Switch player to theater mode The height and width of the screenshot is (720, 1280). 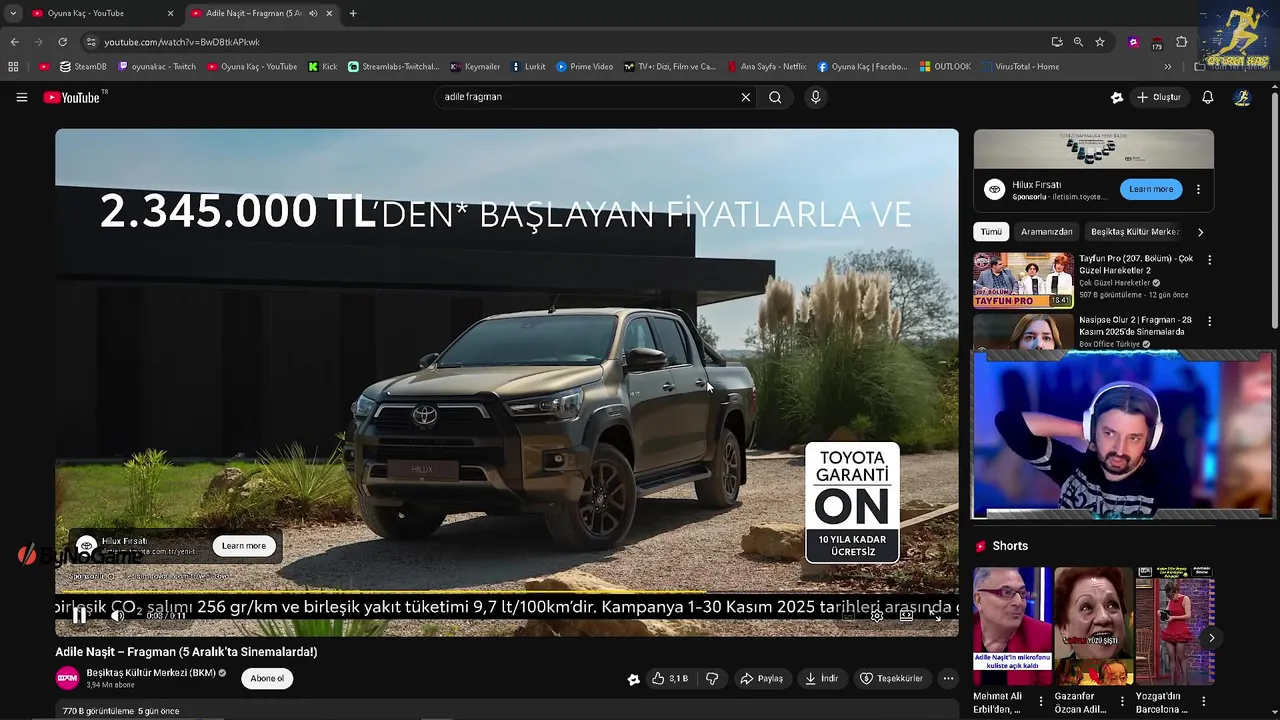pos(906,616)
